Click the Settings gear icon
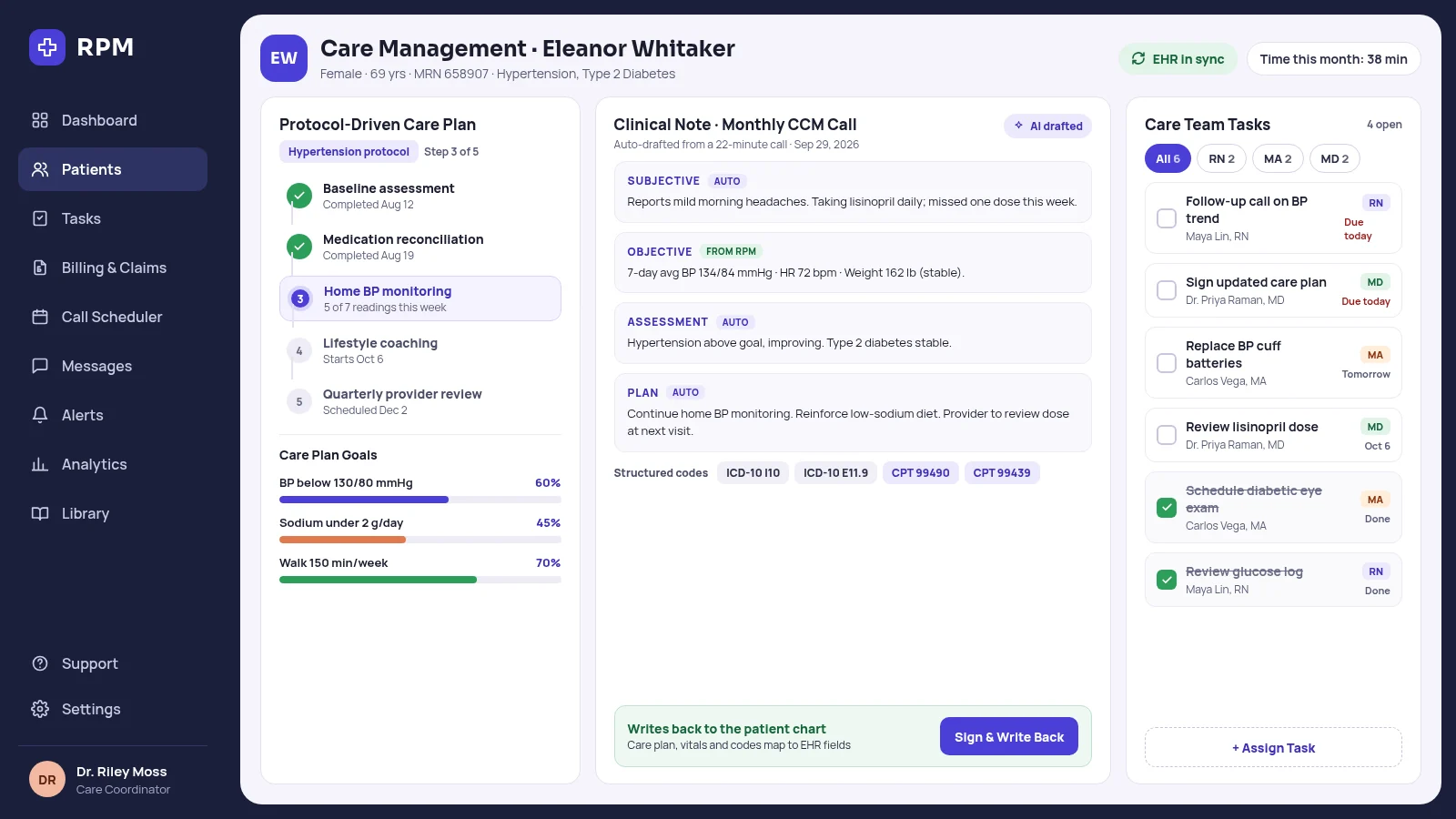Screen dimensions: 1456x819 point(40,709)
